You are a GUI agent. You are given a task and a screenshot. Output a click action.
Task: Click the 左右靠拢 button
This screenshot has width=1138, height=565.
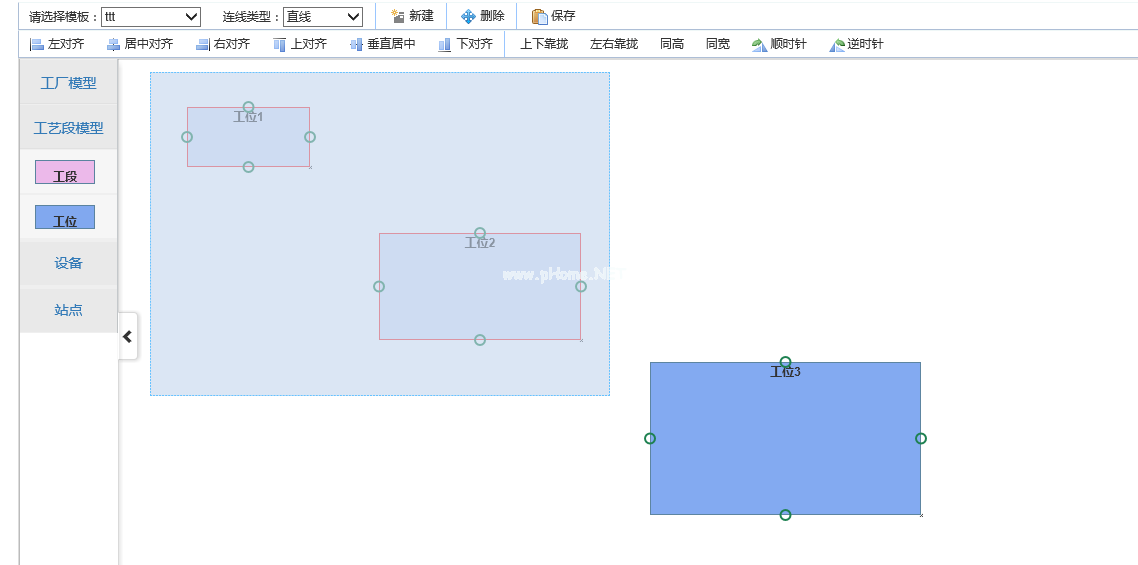point(613,44)
